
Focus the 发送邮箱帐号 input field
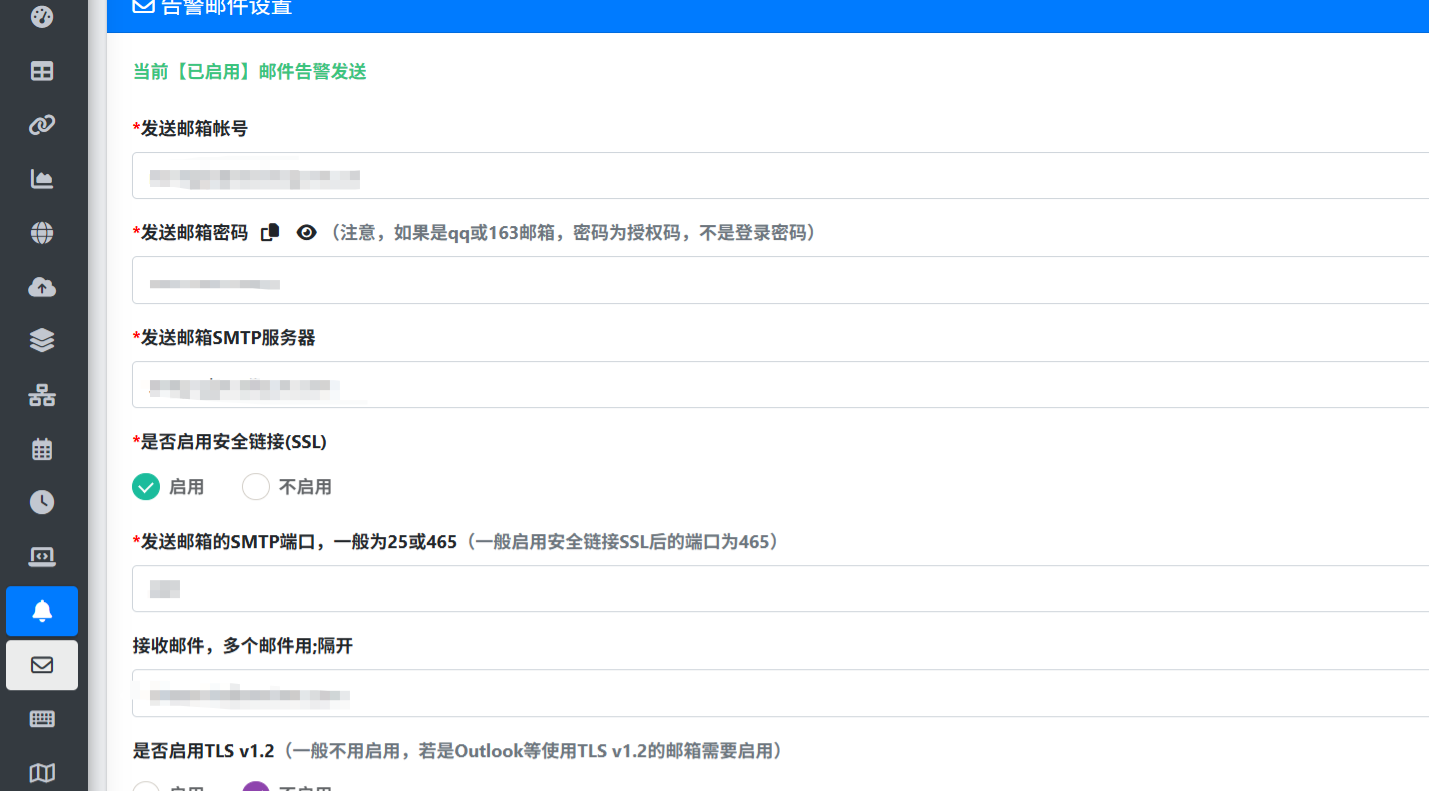(x=780, y=176)
